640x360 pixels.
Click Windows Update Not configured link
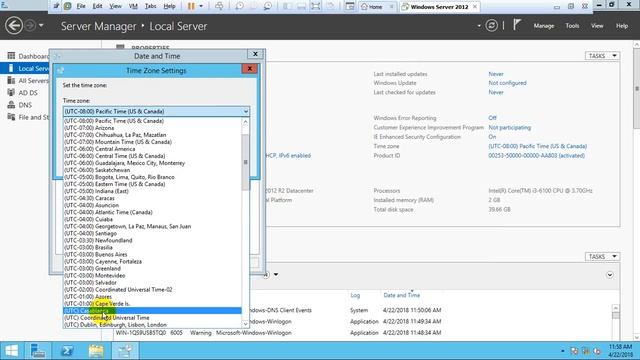[507, 83]
